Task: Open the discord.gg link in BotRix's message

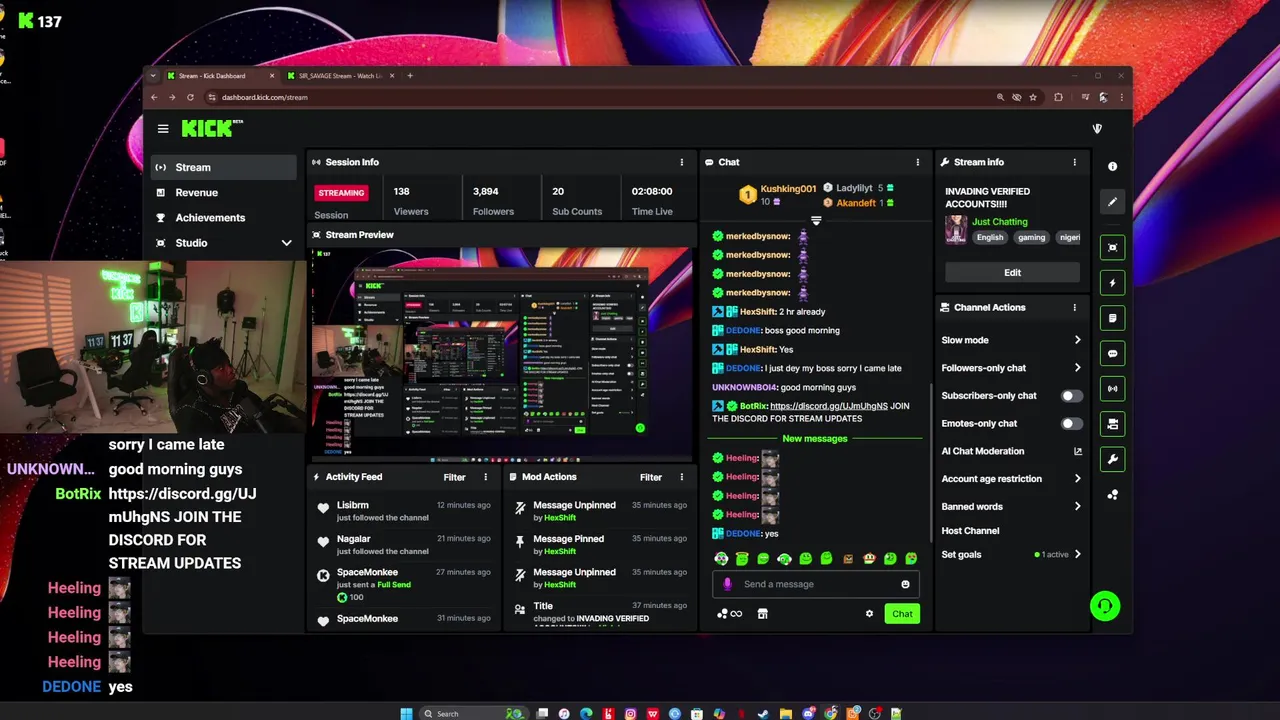Action: coord(829,406)
